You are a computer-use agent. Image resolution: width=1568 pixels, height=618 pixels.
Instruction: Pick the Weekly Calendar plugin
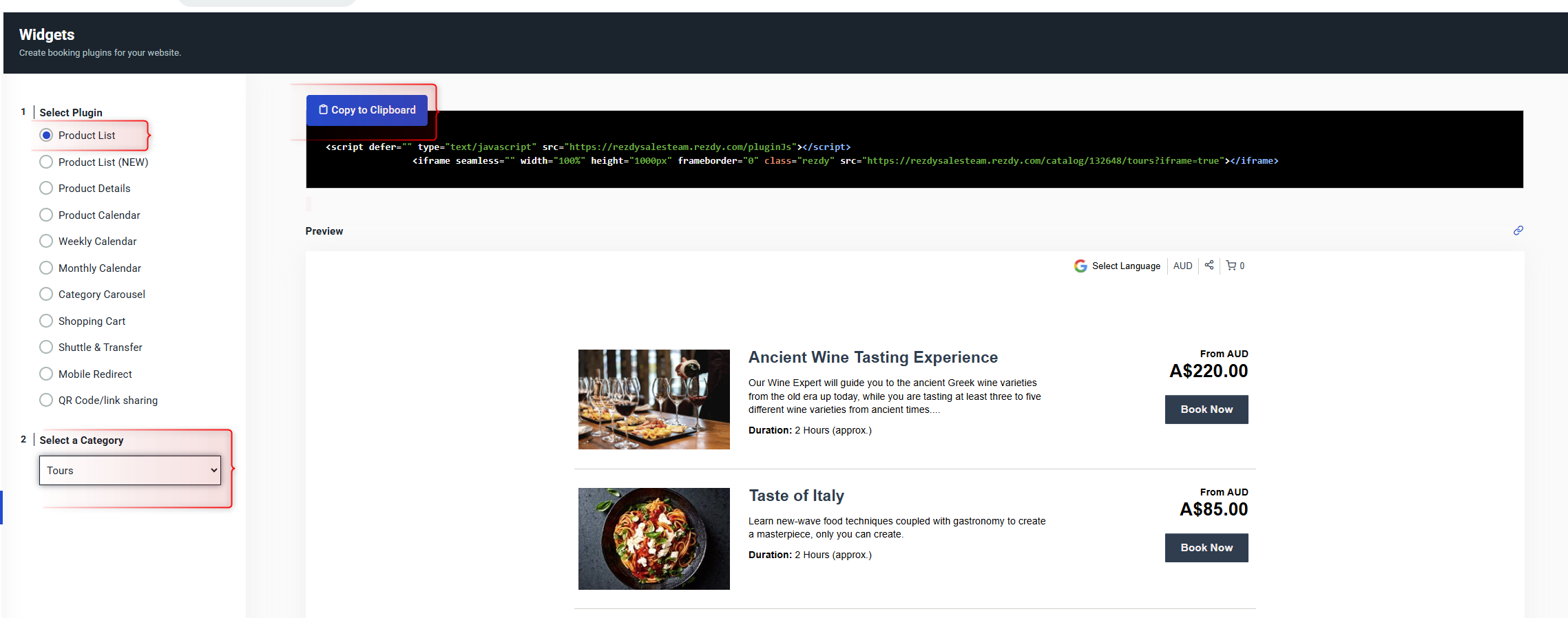pos(46,242)
